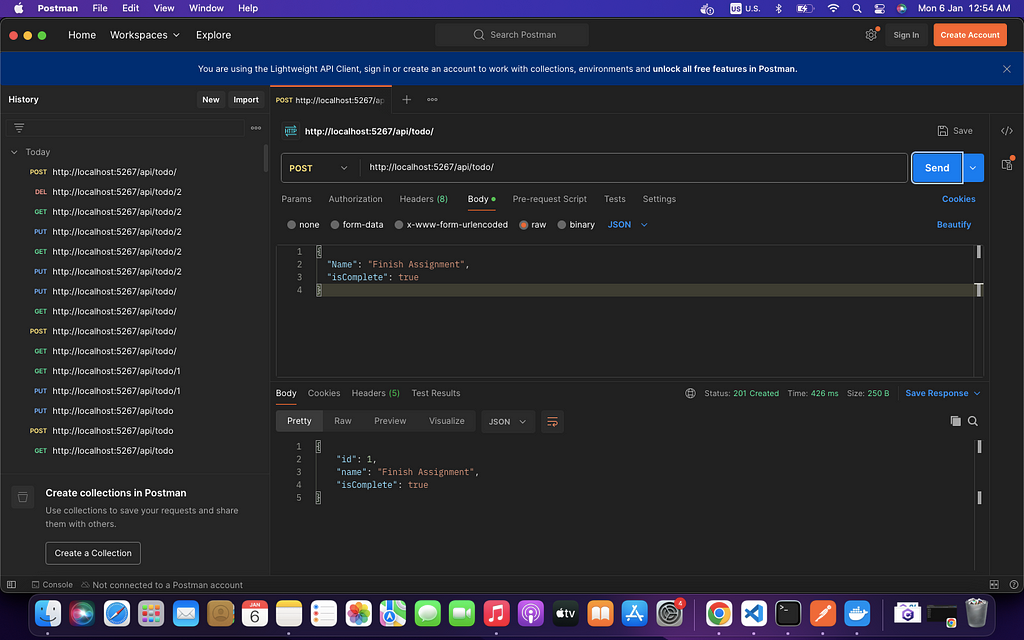Click the collections trash box icon
The image size is (1024, 640).
22,497
